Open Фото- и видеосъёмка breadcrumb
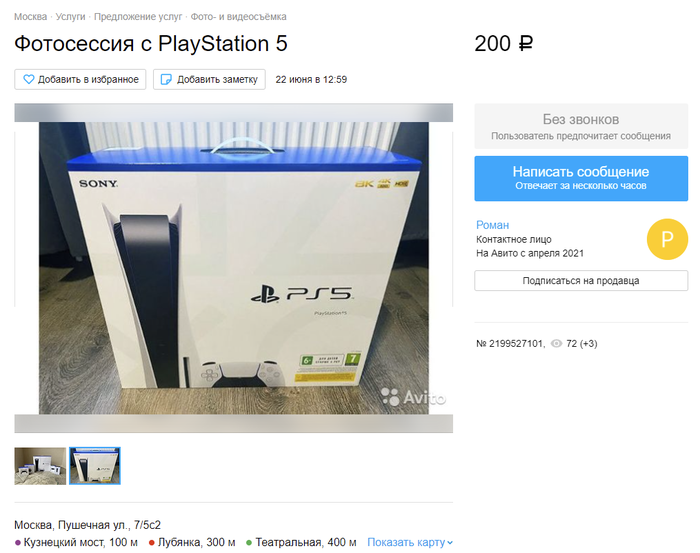Screen dimensions: 700x553 click(x=238, y=17)
